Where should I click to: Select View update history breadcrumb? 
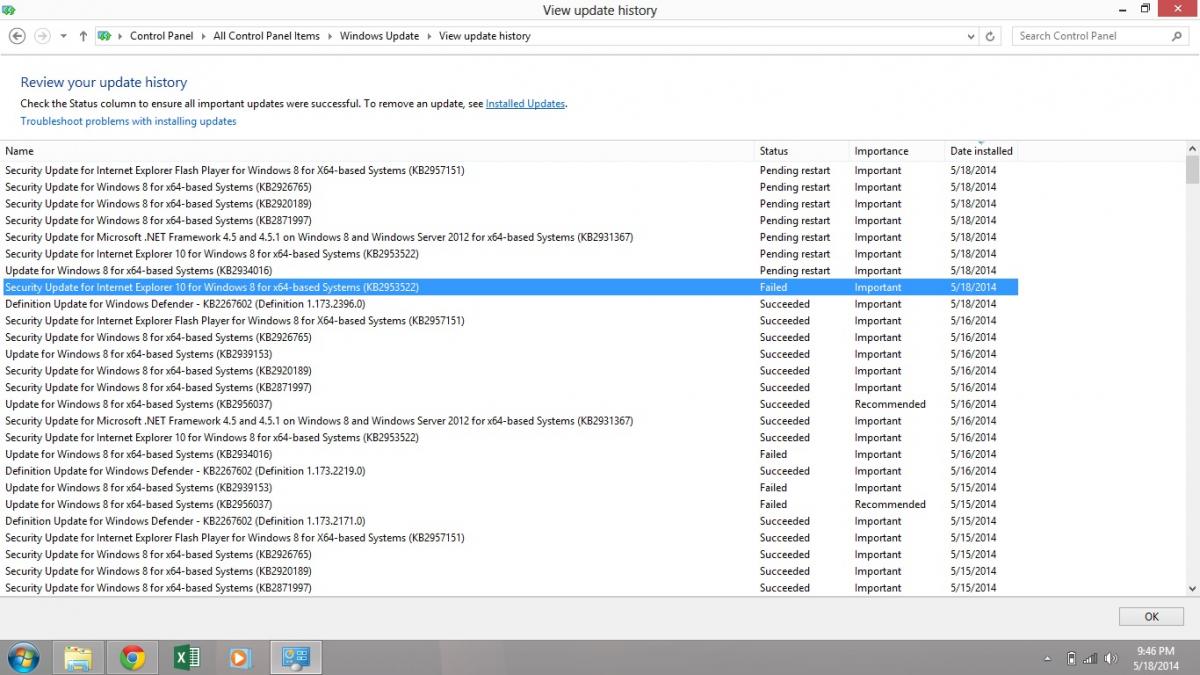[x=484, y=36]
